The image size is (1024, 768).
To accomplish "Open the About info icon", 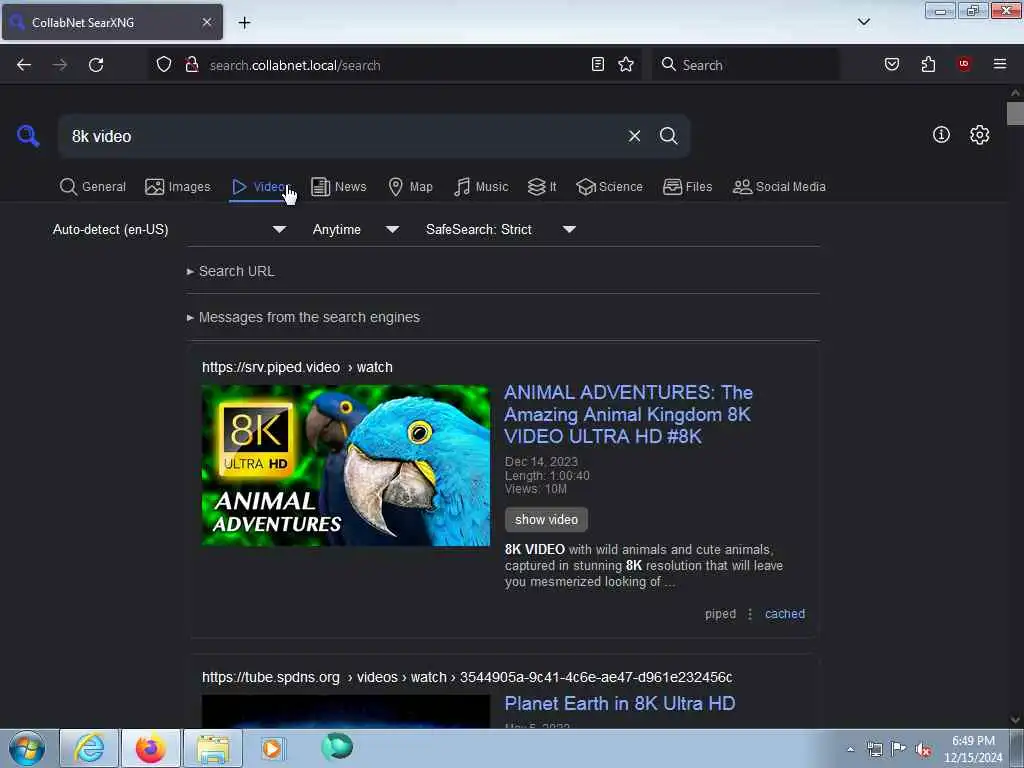I will [x=941, y=135].
